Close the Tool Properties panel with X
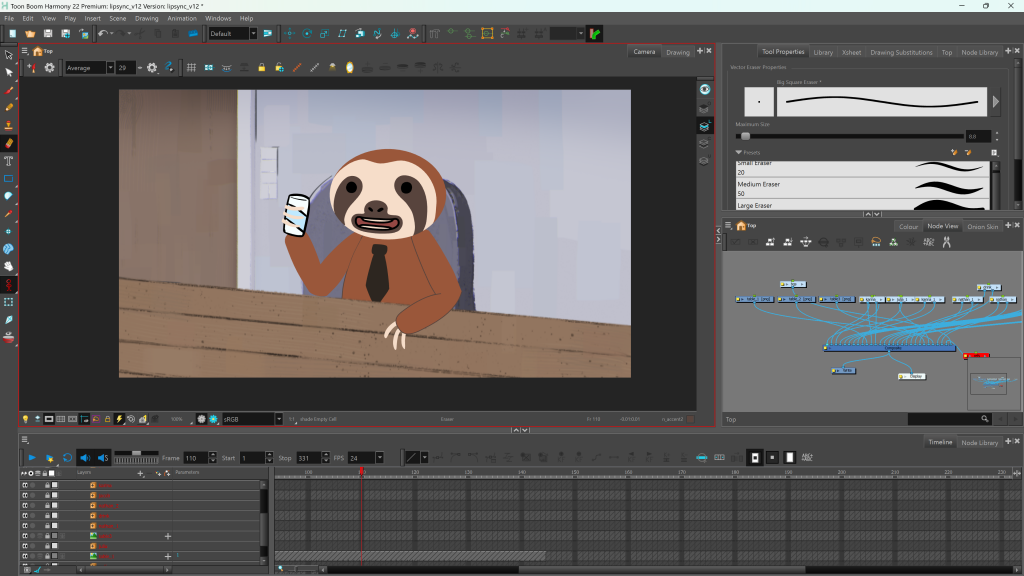This screenshot has height=576, width=1024. point(1017,50)
